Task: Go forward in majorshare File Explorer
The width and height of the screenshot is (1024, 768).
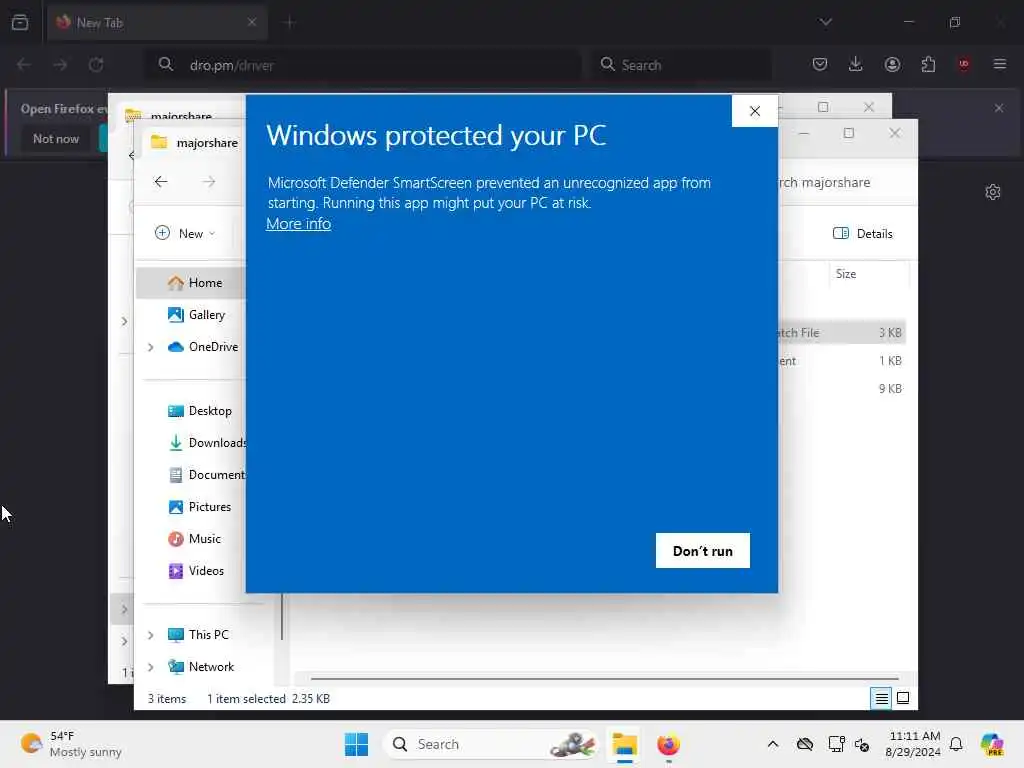Action: (x=209, y=182)
